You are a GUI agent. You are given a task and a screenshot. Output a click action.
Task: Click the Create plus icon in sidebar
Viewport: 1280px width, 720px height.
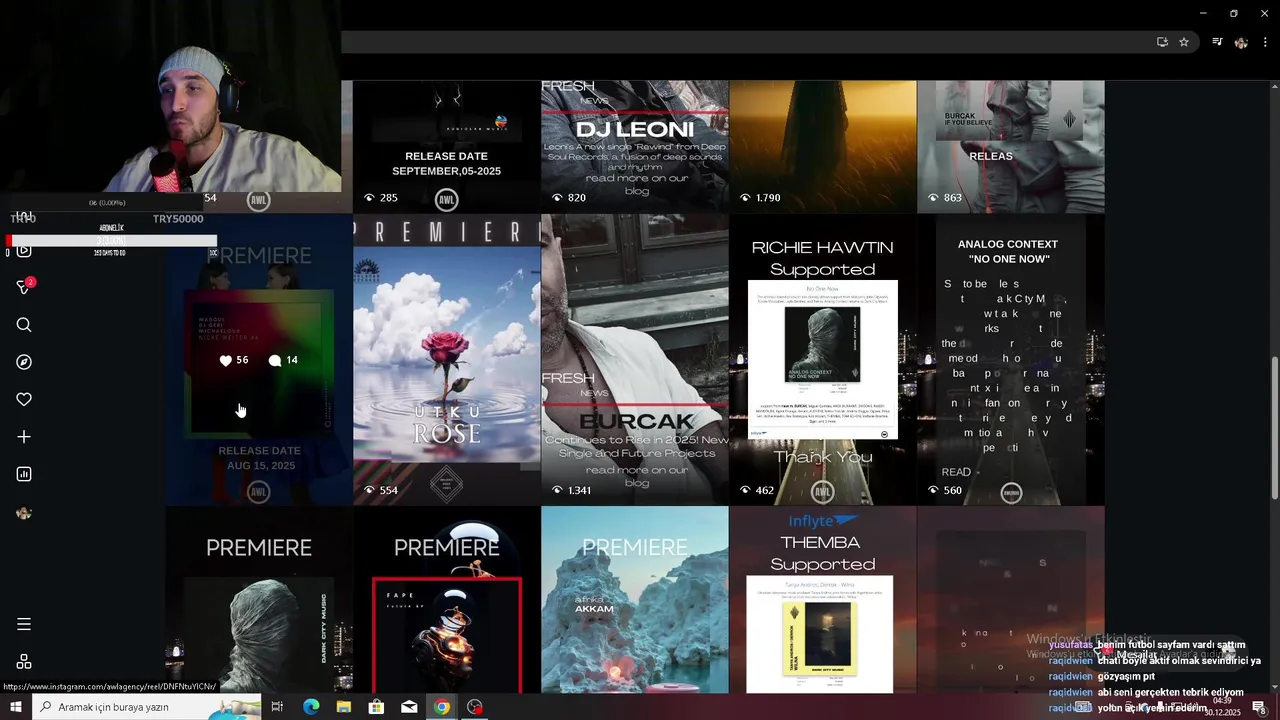pos(24,437)
